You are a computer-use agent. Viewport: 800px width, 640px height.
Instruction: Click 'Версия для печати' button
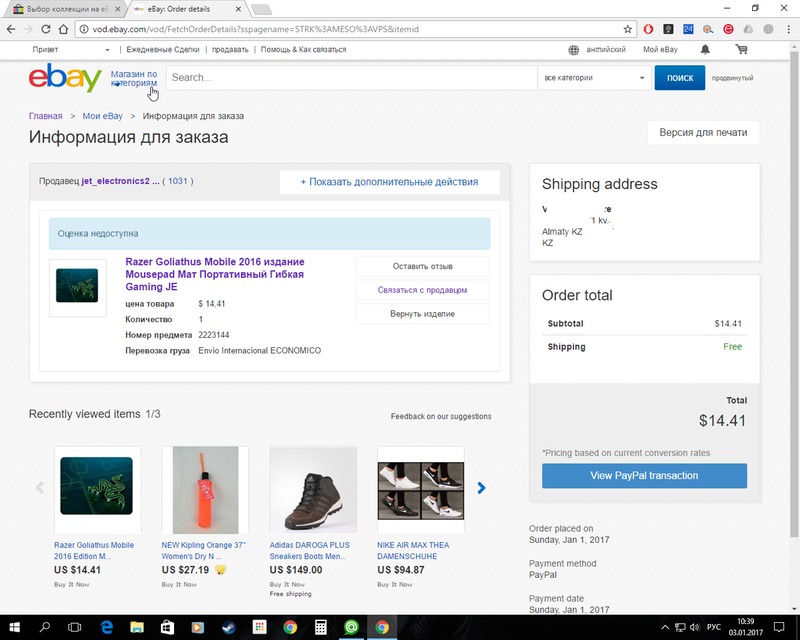click(703, 133)
